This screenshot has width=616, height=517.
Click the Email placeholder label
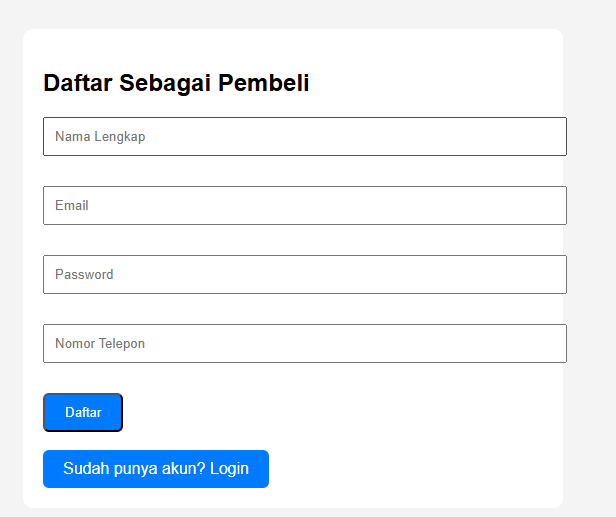click(72, 205)
